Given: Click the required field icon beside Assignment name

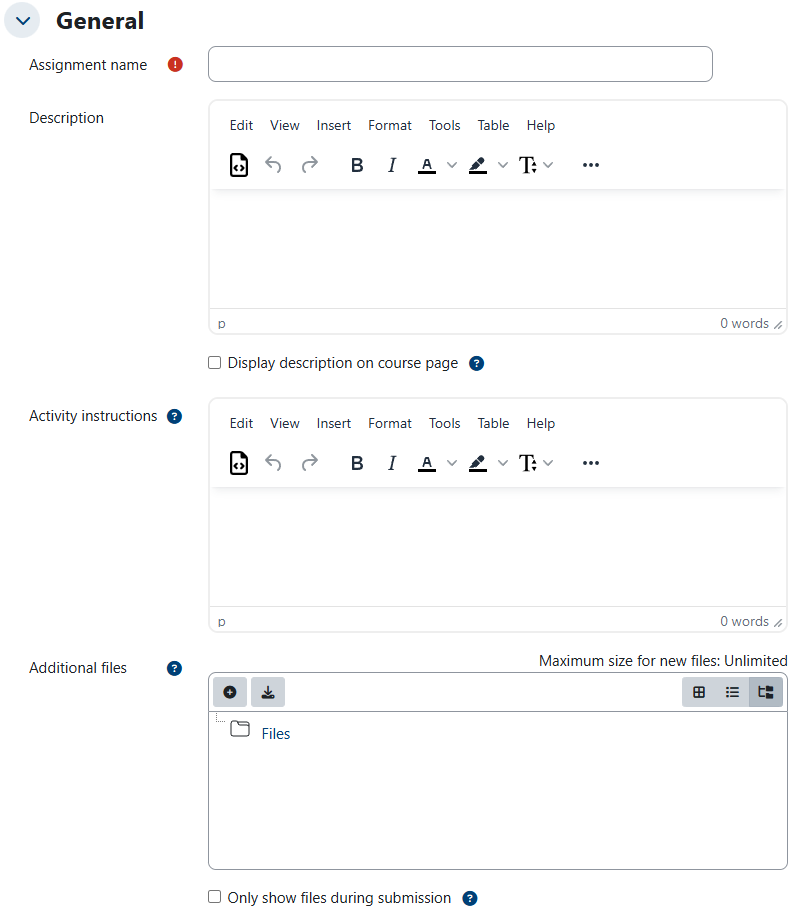Looking at the screenshot, I should point(175,64).
